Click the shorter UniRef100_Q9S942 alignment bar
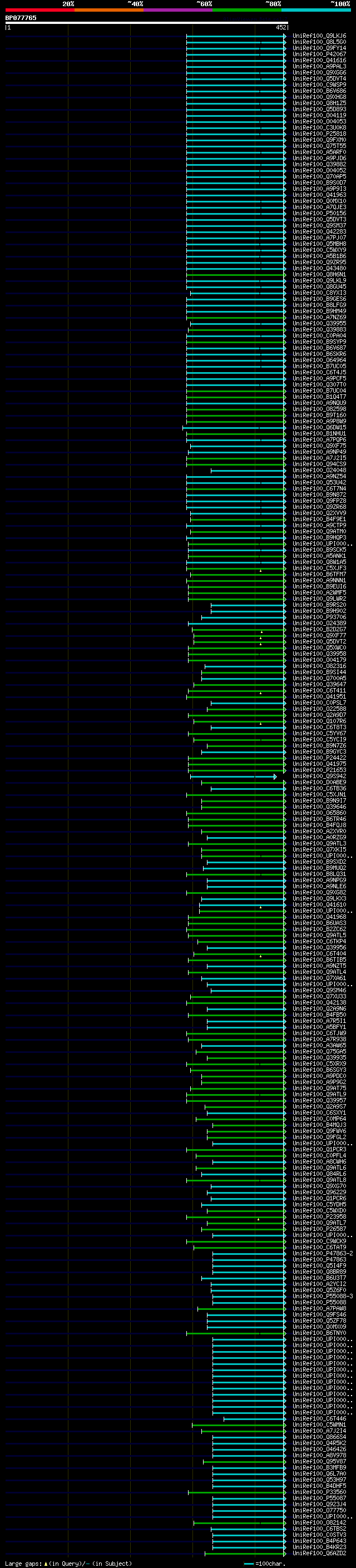The width and height of the screenshot is (356, 1568). pos(234,776)
